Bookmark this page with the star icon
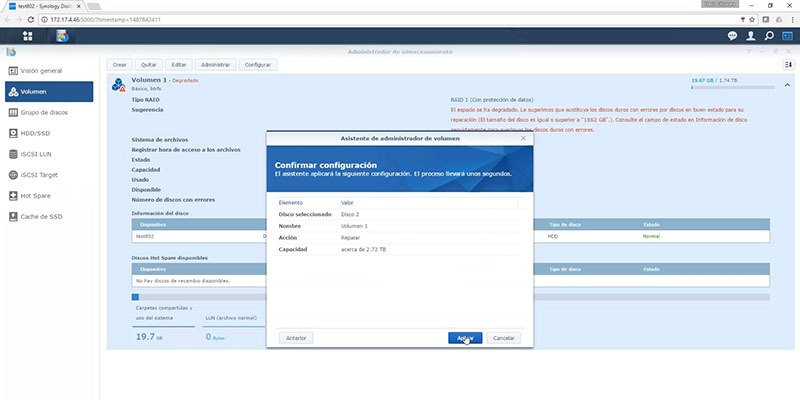The height and width of the screenshot is (400, 800). point(752,19)
